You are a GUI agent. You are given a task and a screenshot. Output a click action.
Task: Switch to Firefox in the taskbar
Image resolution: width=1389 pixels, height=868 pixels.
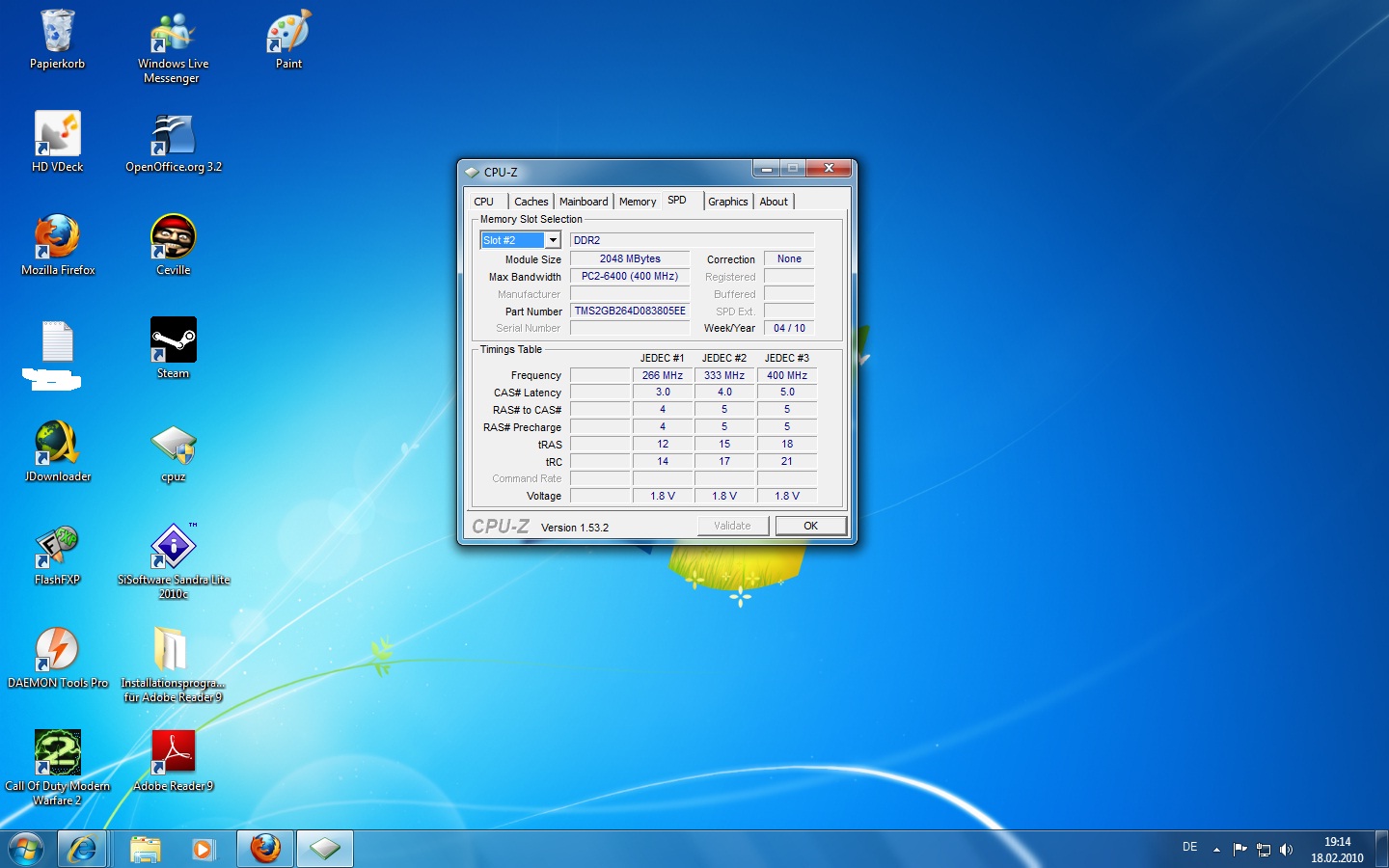pyautogui.click(x=265, y=849)
